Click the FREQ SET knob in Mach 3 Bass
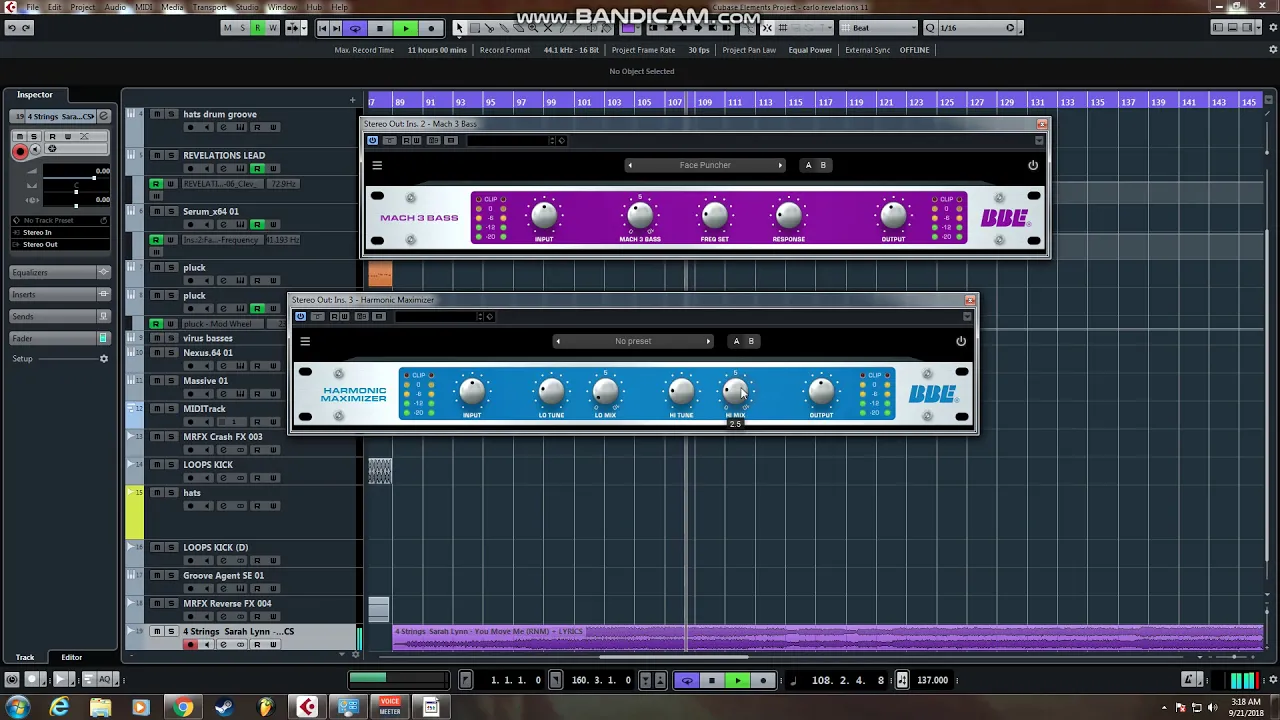This screenshot has width=1280, height=720. click(x=715, y=216)
